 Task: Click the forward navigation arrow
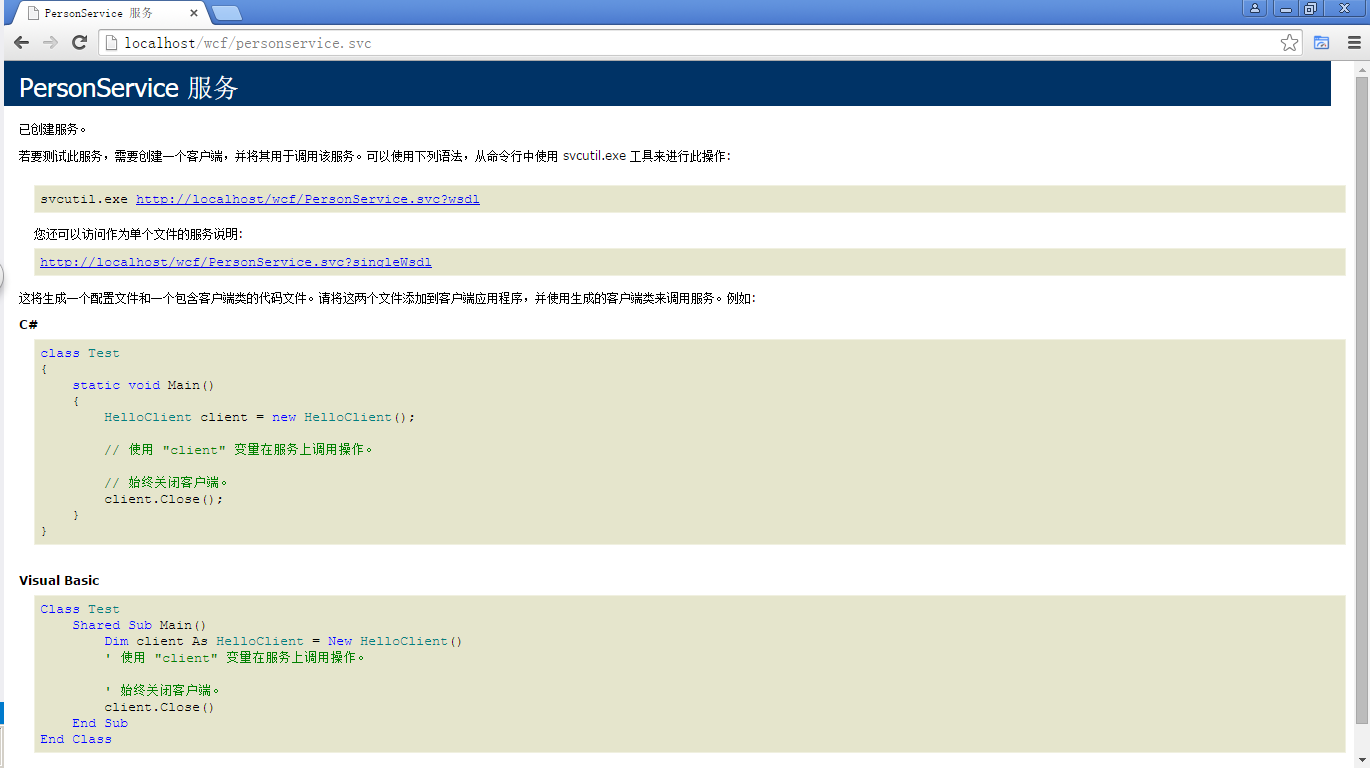coord(50,43)
